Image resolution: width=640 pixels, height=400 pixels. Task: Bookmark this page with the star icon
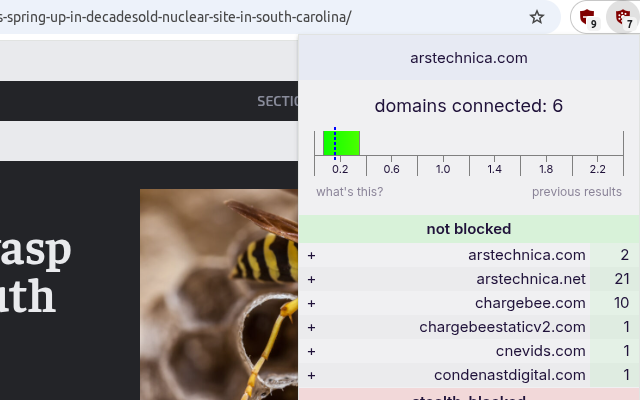click(x=537, y=17)
